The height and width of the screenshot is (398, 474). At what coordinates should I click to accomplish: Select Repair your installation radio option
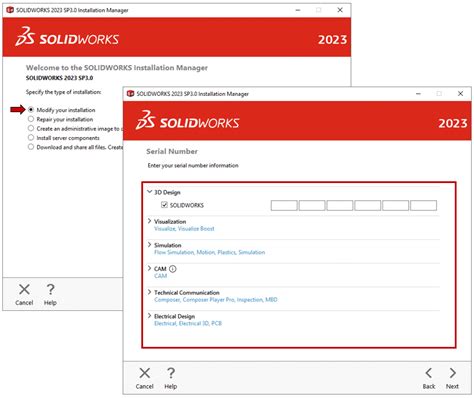31,119
